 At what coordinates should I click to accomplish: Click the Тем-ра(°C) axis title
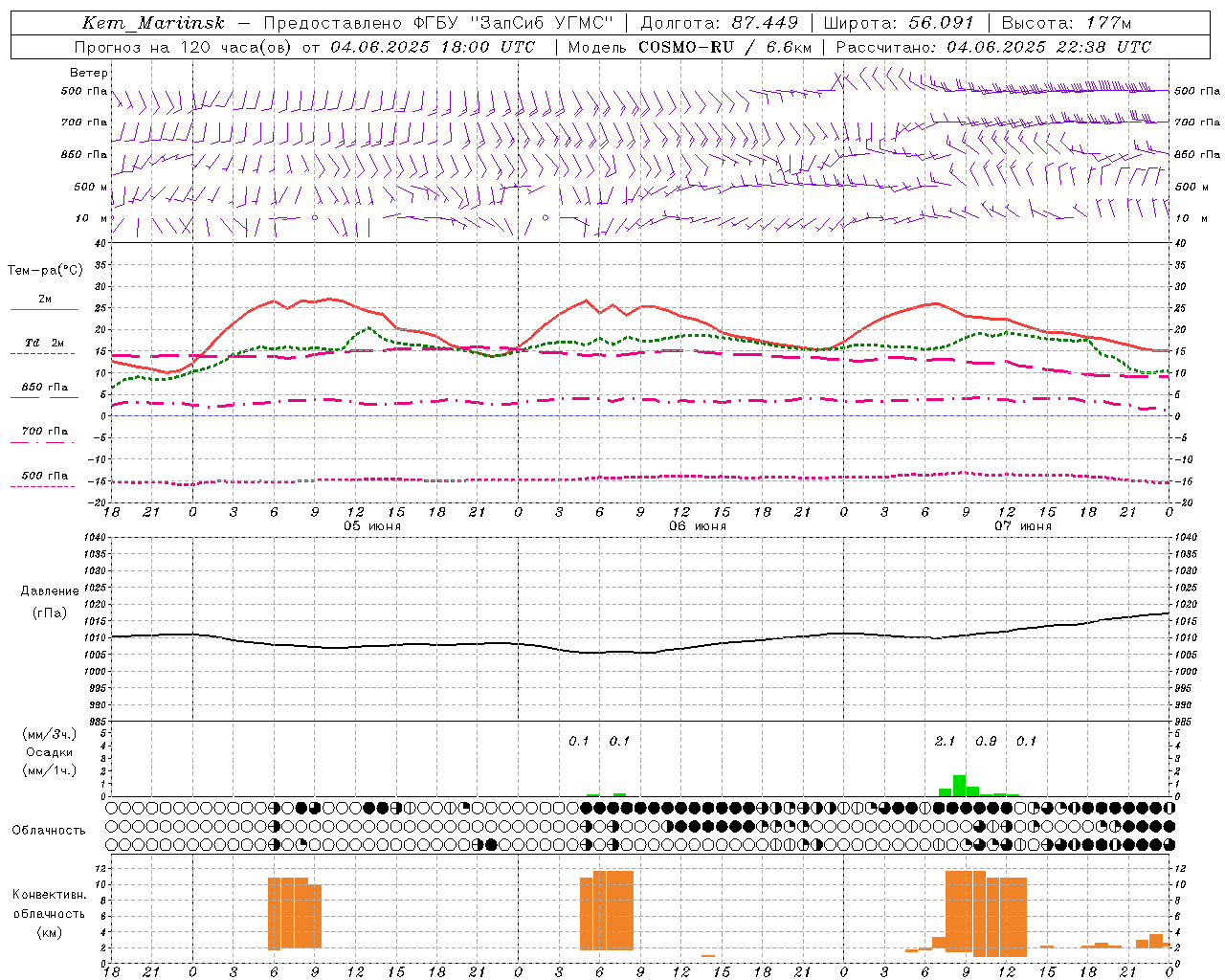coord(45,271)
